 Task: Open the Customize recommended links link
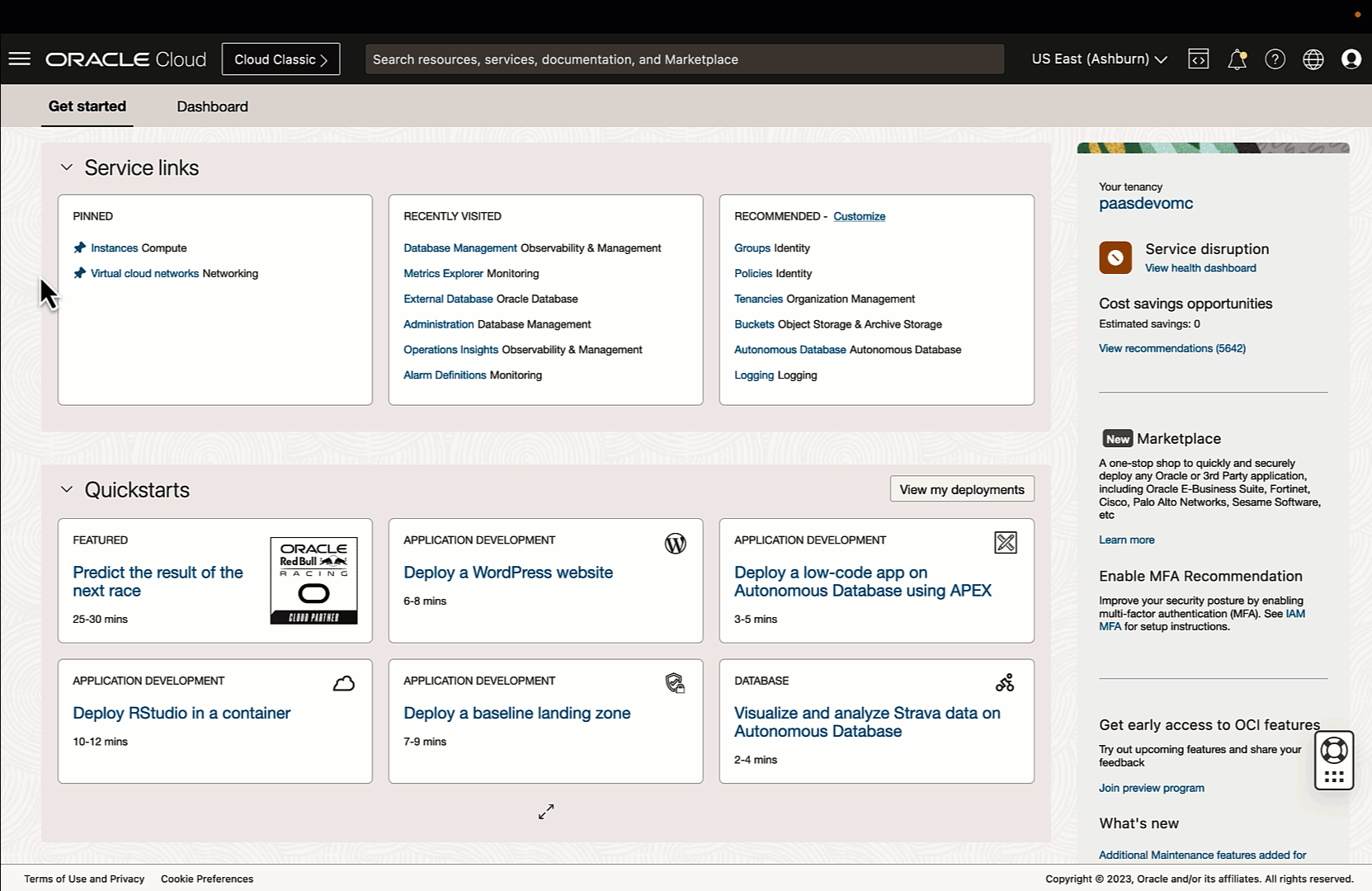point(859,216)
